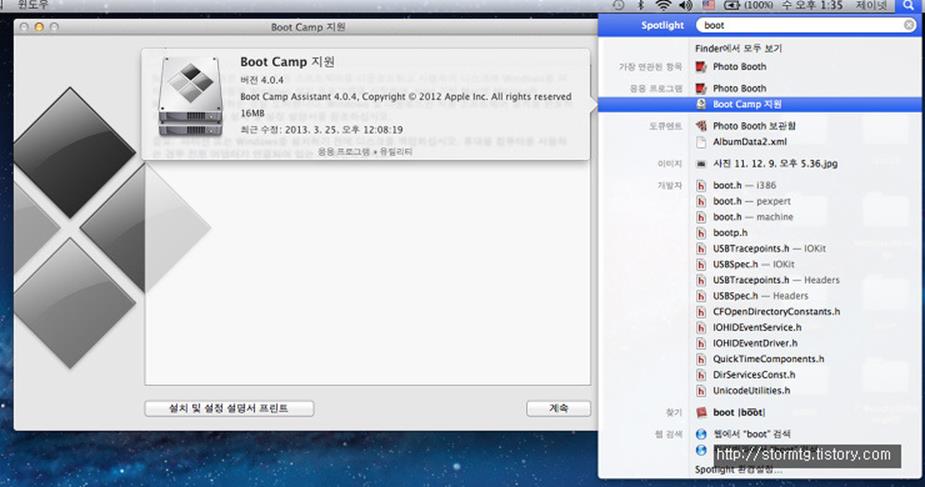Click the clock showing 수 오후 1:35
Viewport: 925px width, 487px height.
click(x=812, y=5)
